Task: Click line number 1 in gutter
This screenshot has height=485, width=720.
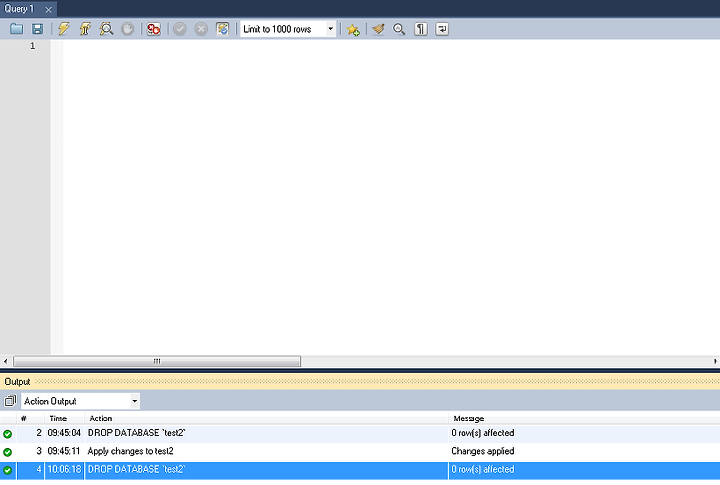Action: click(x=33, y=45)
